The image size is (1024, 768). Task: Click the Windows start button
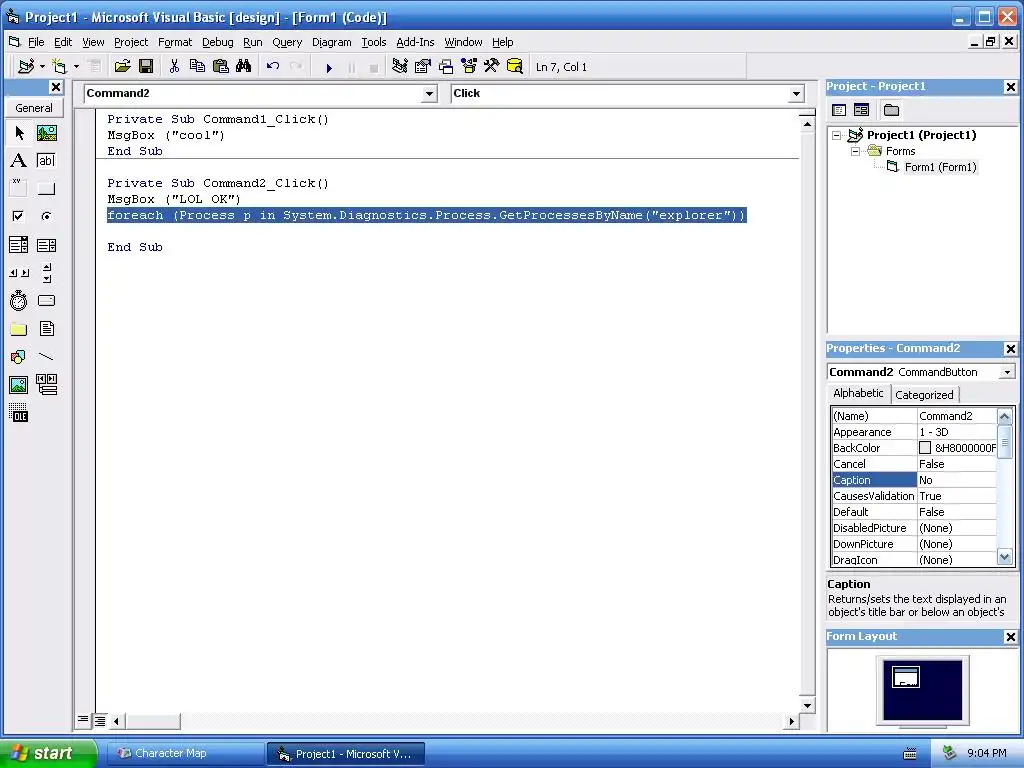click(48, 754)
